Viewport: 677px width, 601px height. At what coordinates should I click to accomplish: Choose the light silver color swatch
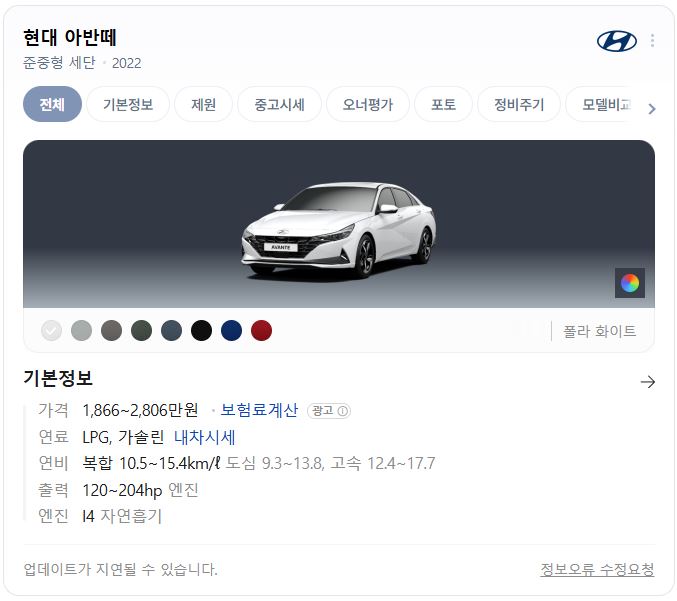81,331
